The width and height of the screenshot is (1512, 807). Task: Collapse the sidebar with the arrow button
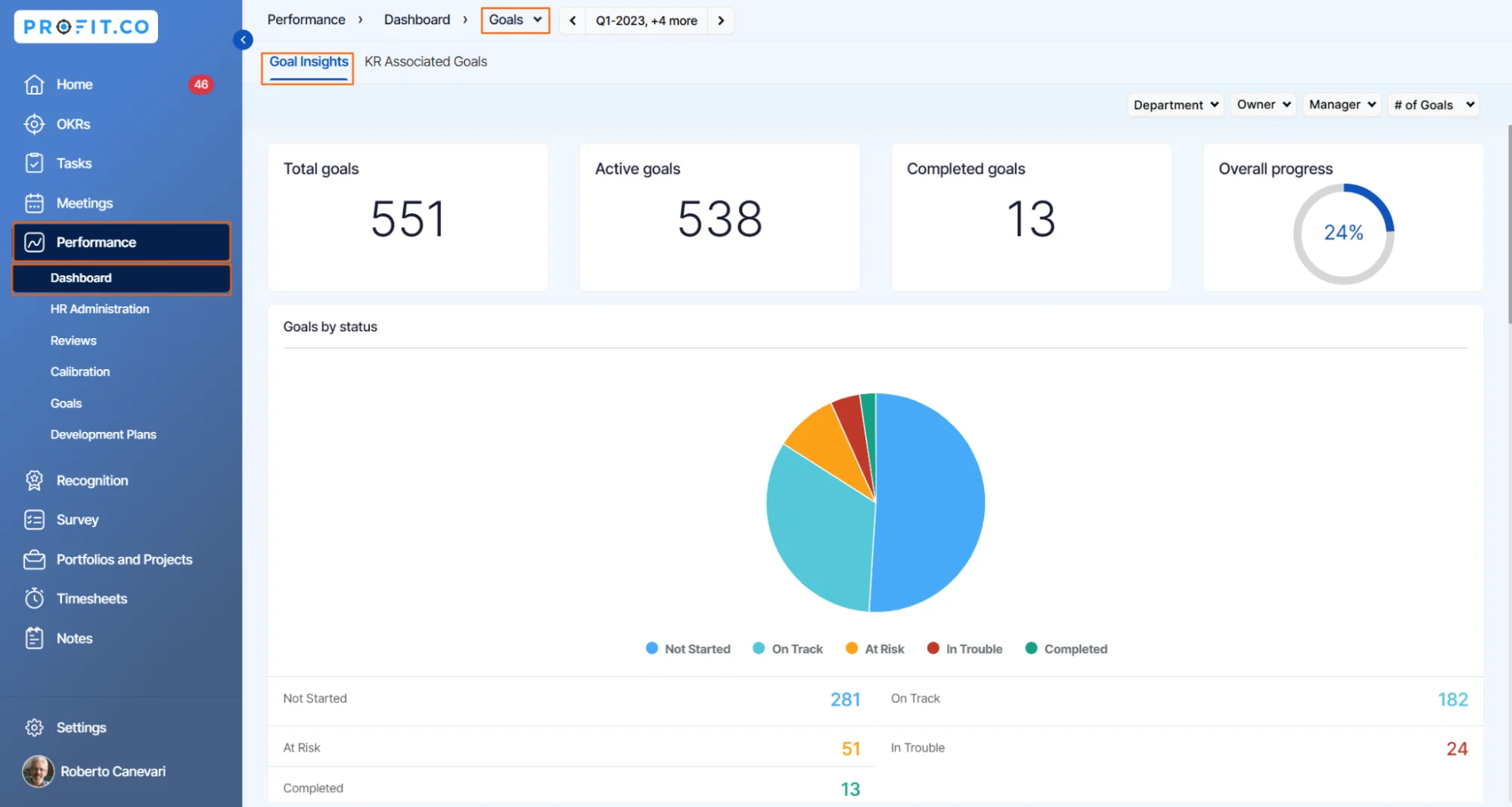tap(243, 39)
